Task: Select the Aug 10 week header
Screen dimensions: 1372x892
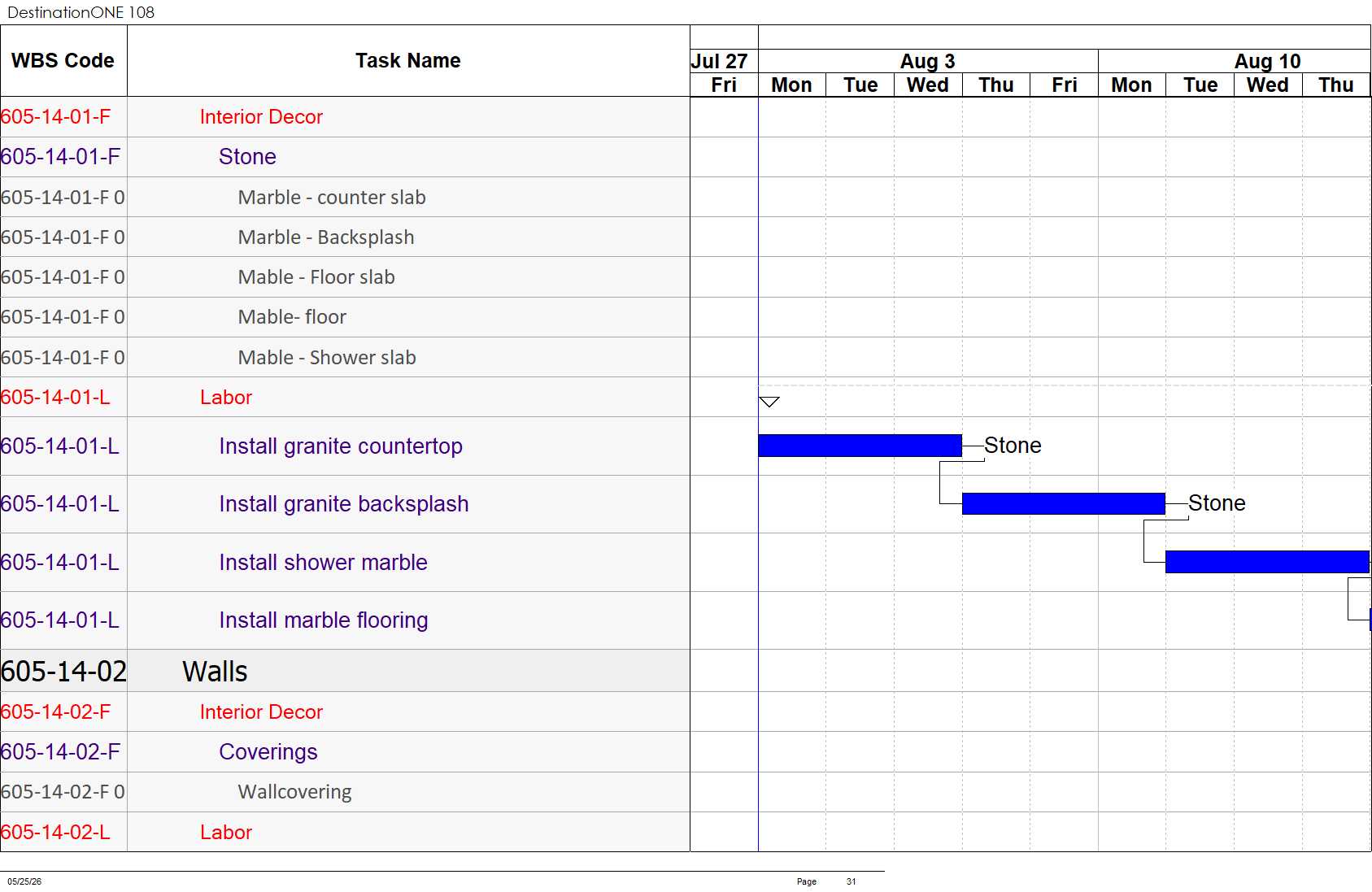Action: [x=1235, y=61]
